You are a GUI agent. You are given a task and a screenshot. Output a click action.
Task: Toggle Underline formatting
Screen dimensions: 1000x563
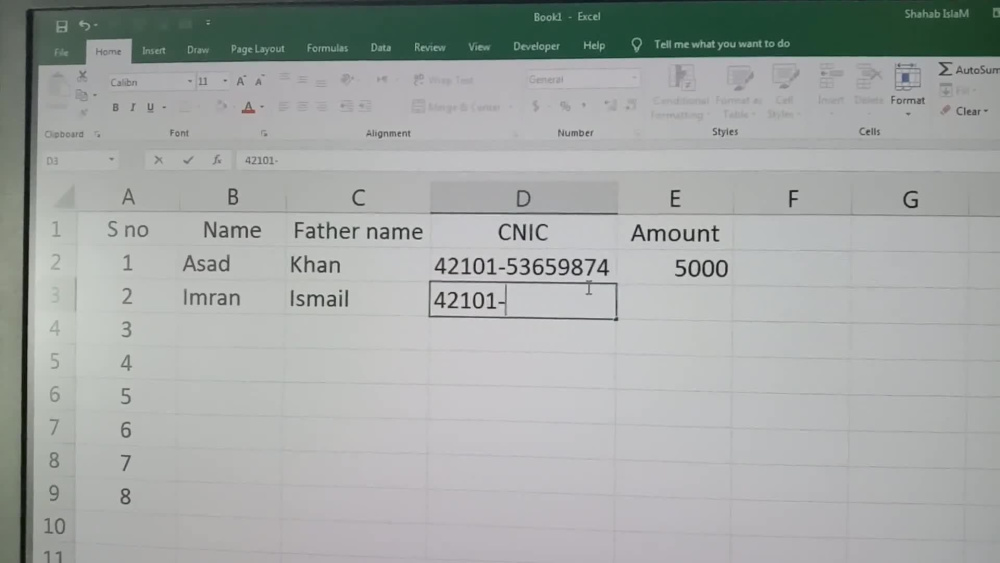[x=151, y=107]
